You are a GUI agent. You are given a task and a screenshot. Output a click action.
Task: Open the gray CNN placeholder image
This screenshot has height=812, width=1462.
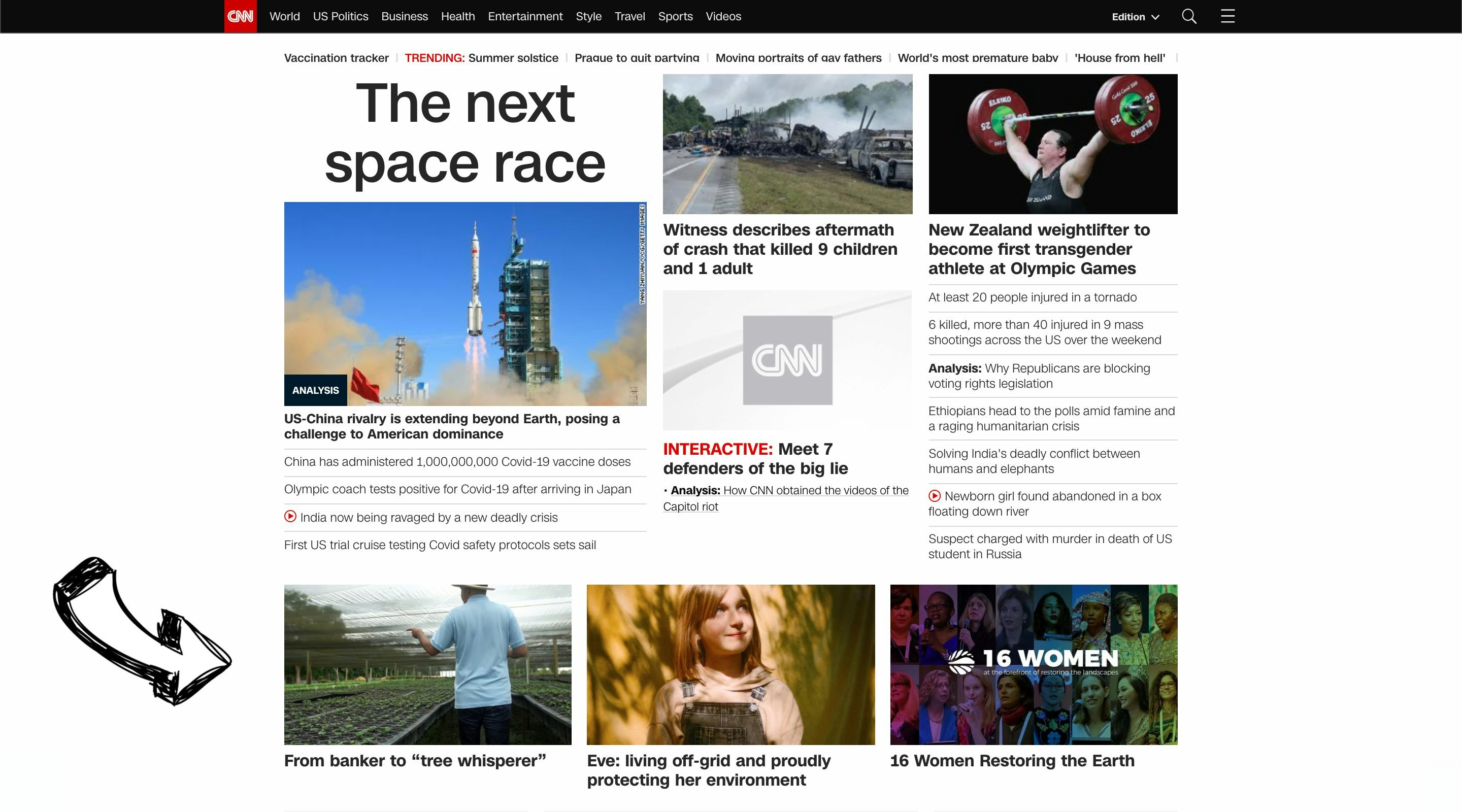click(x=787, y=360)
